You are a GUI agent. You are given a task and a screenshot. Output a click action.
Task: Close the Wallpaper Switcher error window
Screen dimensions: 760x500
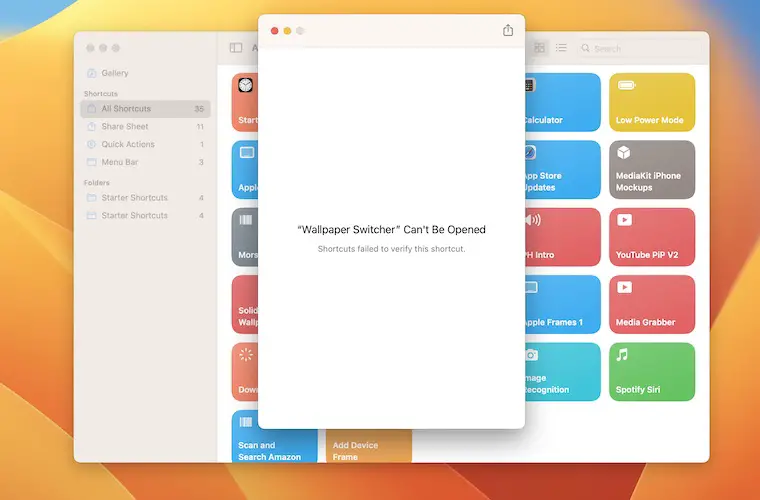point(275,31)
